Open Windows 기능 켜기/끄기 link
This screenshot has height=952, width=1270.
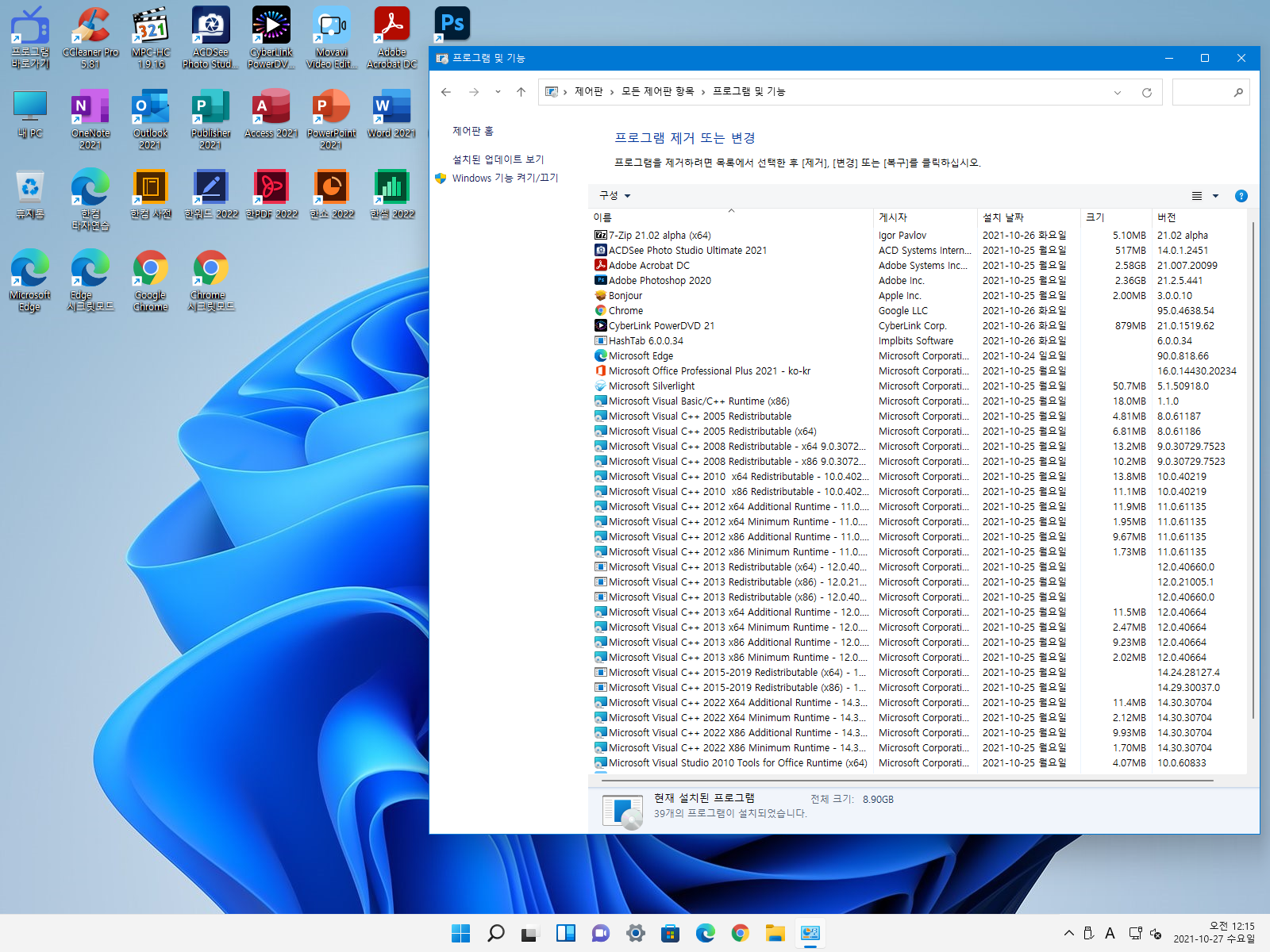point(505,178)
